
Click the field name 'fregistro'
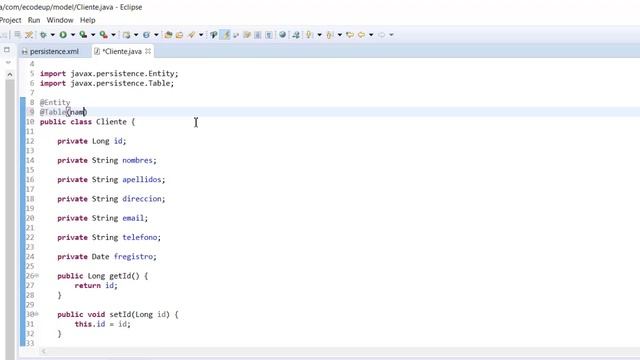tap(133, 256)
